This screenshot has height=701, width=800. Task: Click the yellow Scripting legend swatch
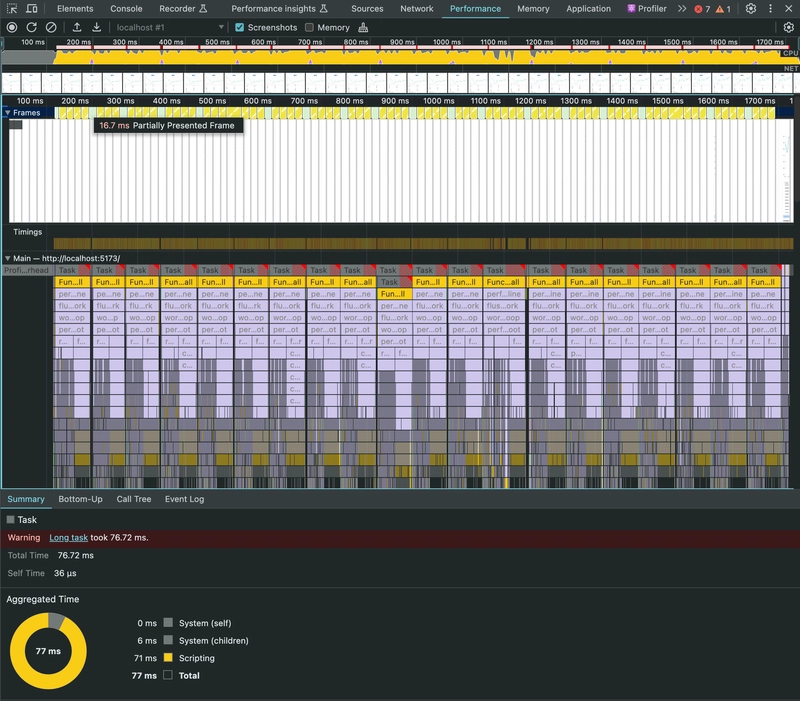(x=168, y=658)
